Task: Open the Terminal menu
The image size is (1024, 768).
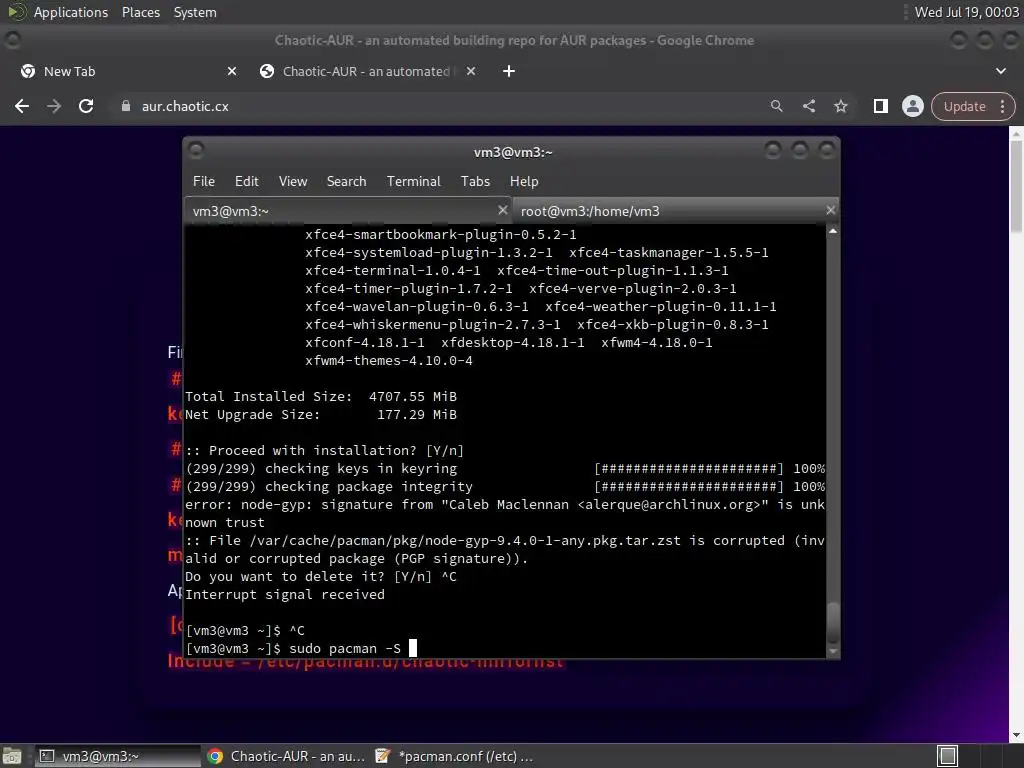Action: point(413,182)
